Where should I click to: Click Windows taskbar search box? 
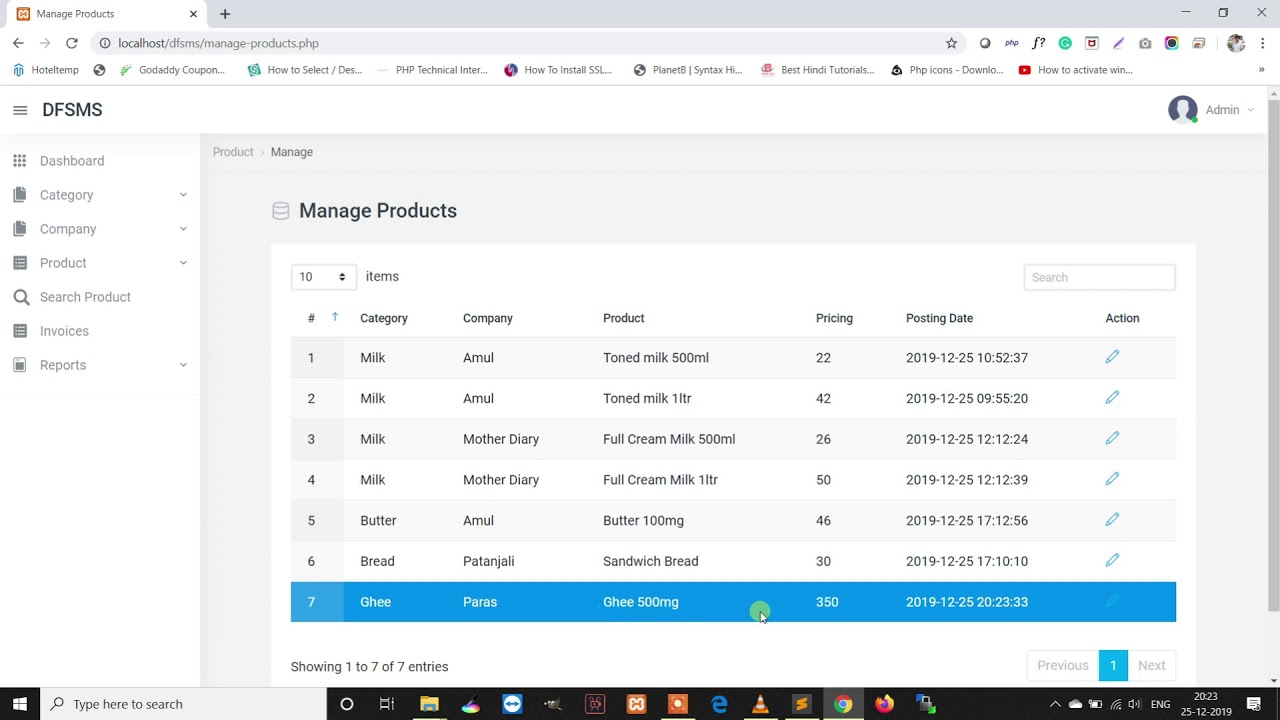click(183, 704)
